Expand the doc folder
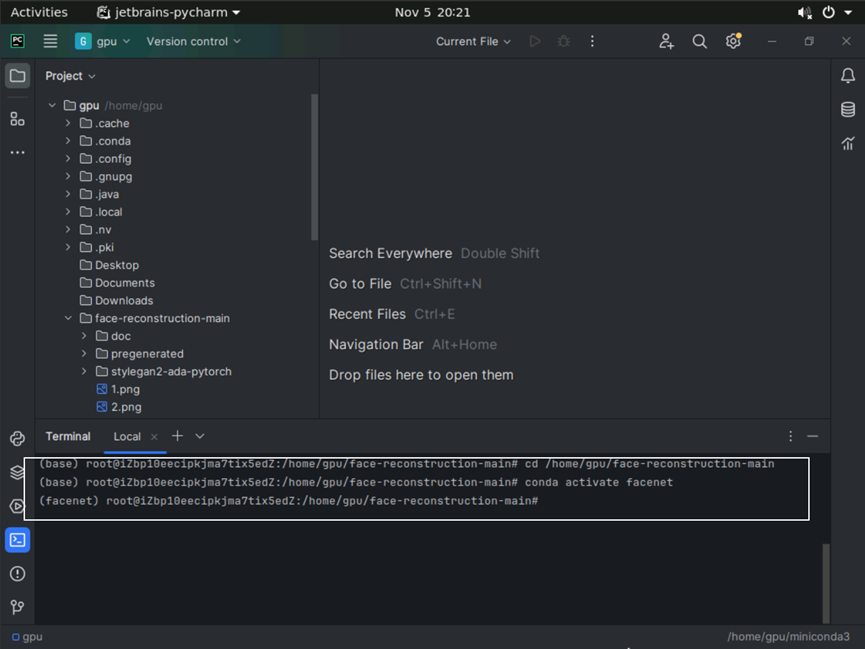Viewport: 865px width, 649px height. pos(84,336)
